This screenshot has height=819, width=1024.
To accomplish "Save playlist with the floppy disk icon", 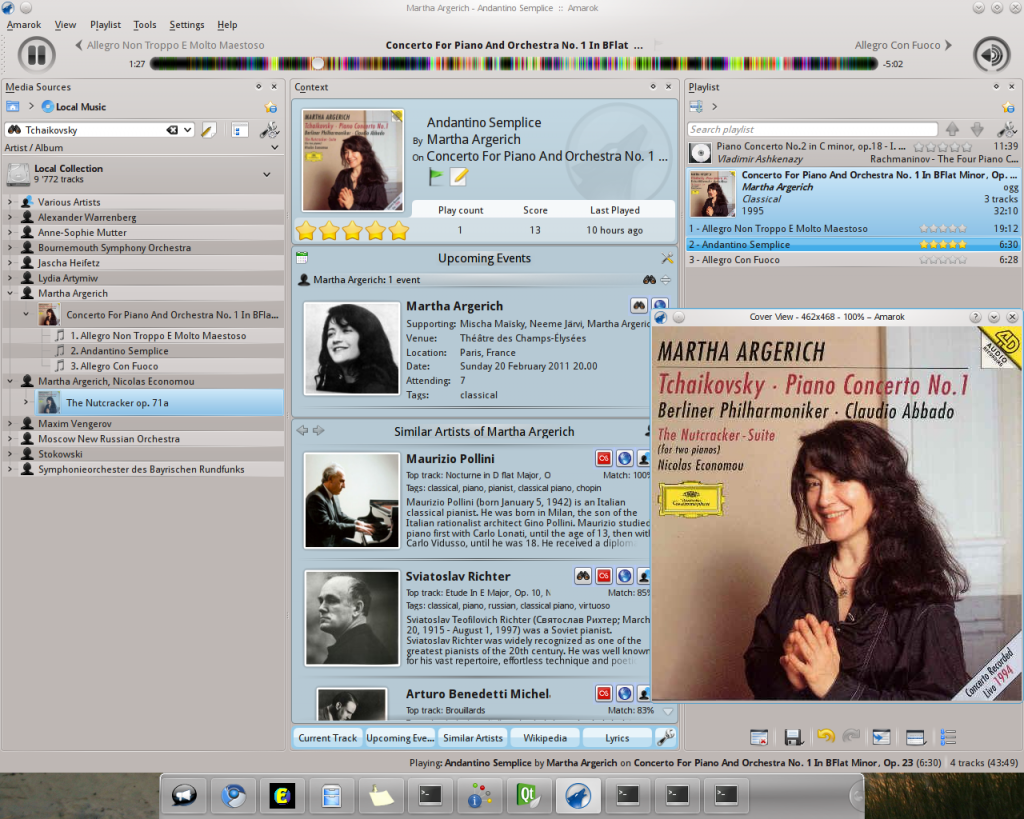I will [x=793, y=737].
